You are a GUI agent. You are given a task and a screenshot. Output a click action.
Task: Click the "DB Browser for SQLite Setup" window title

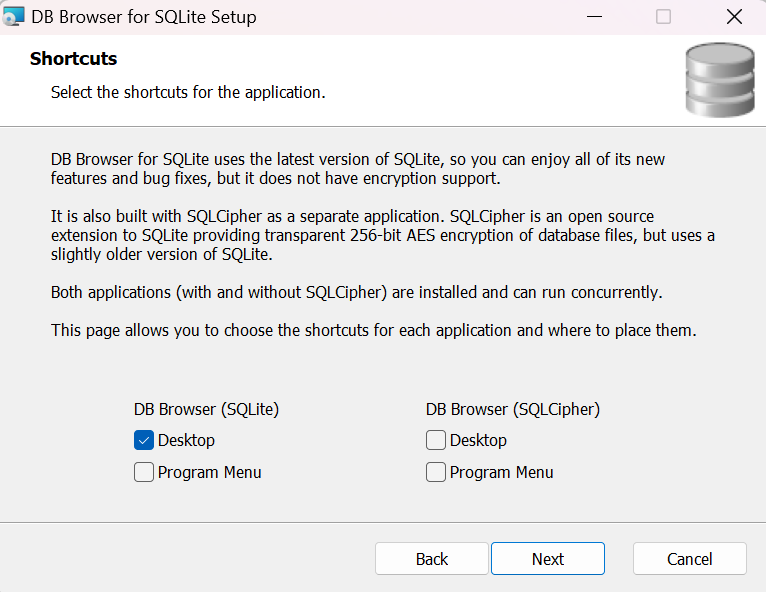(x=144, y=17)
